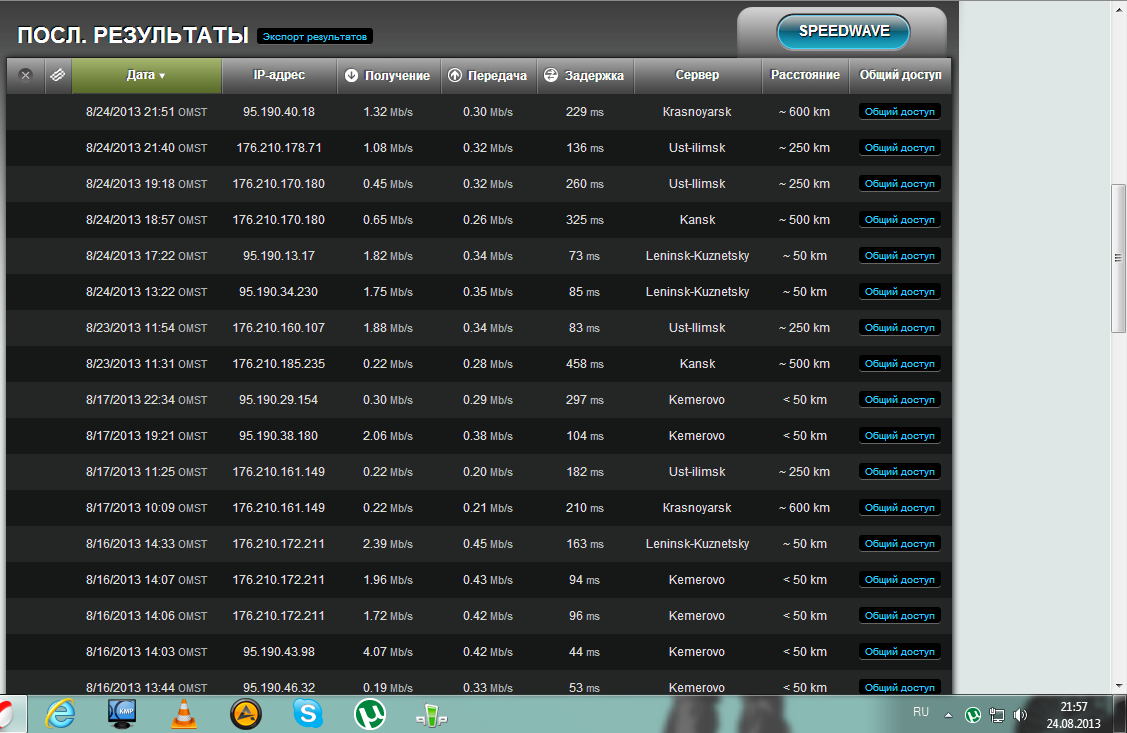Share the 8/16/2013 14:33 result
Screen dimensions: 1127x733
900,543
